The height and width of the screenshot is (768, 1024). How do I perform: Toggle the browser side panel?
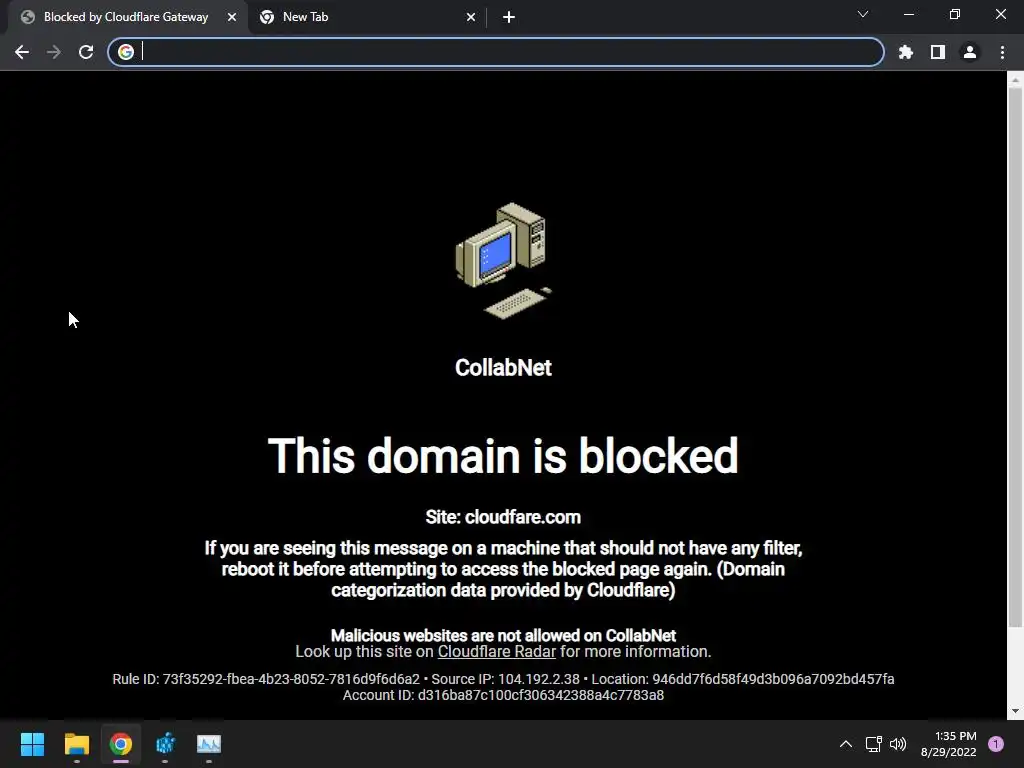pos(938,52)
